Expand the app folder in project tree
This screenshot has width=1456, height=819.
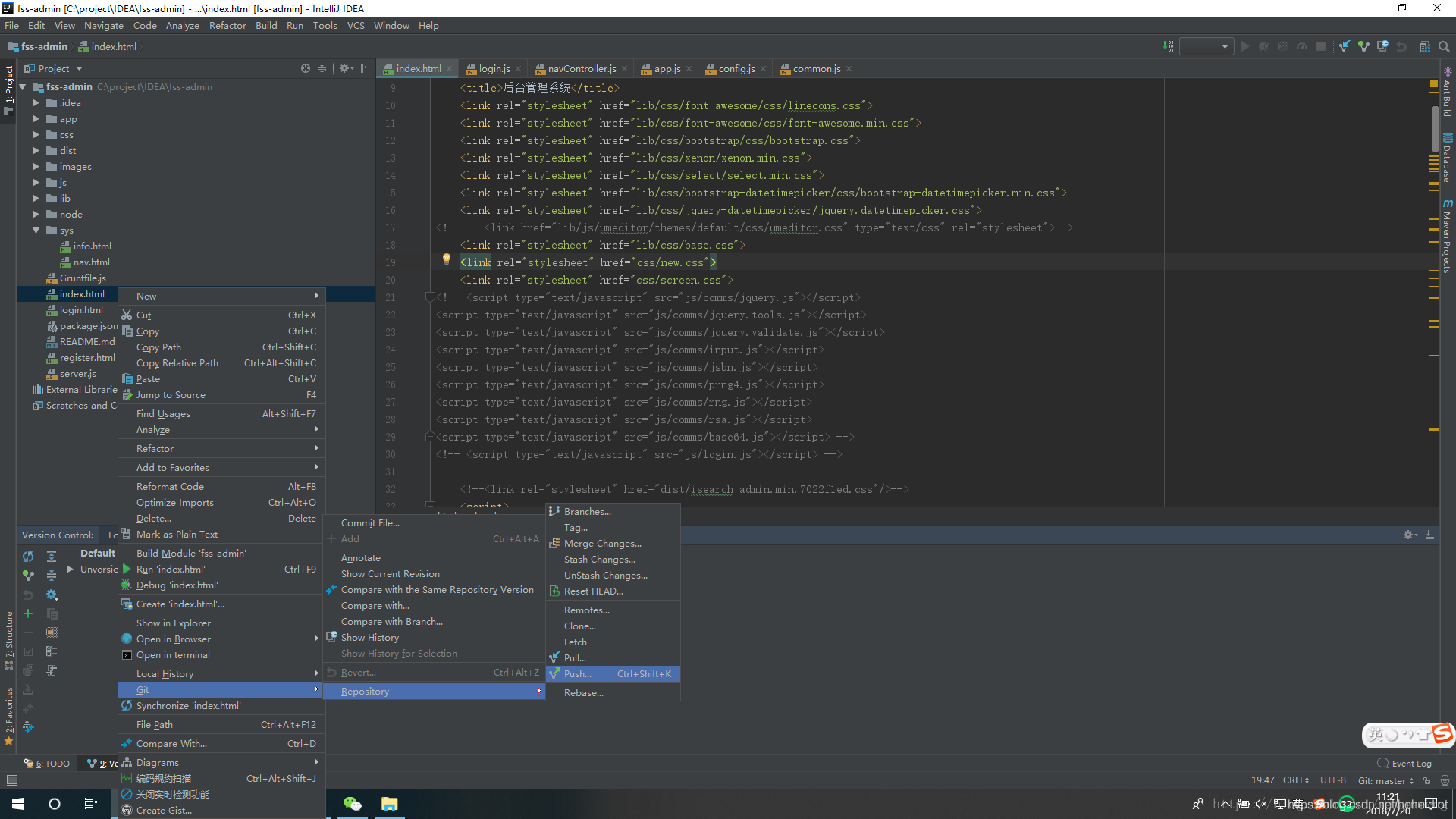36,119
